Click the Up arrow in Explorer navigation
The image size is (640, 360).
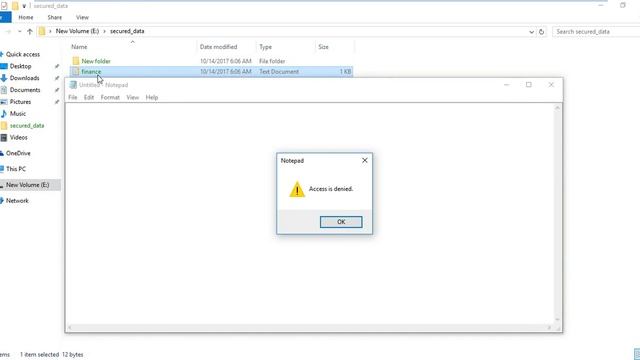click(x=29, y=31)
